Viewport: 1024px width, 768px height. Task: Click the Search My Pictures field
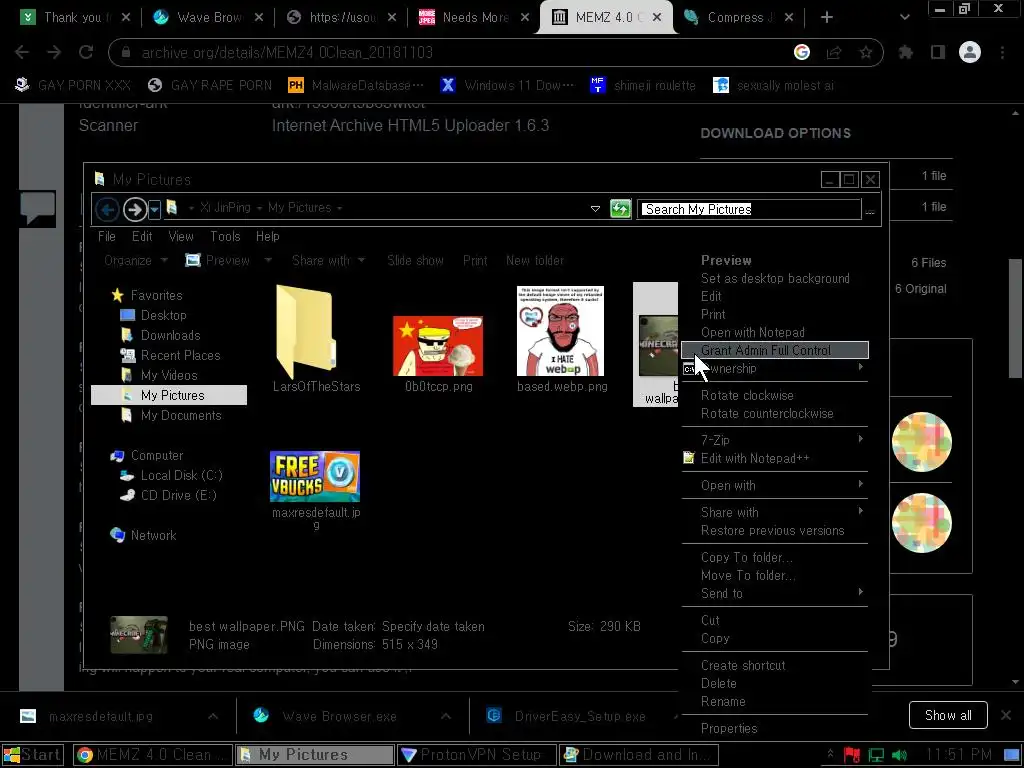[748, 209]
